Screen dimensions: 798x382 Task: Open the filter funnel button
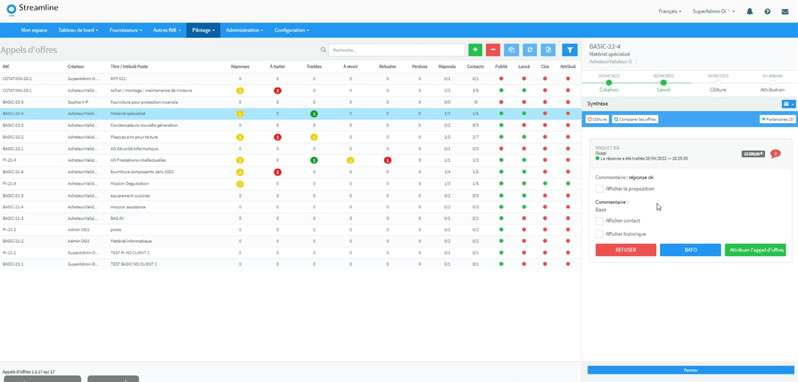pyautogui.click(x=569, y=50)
